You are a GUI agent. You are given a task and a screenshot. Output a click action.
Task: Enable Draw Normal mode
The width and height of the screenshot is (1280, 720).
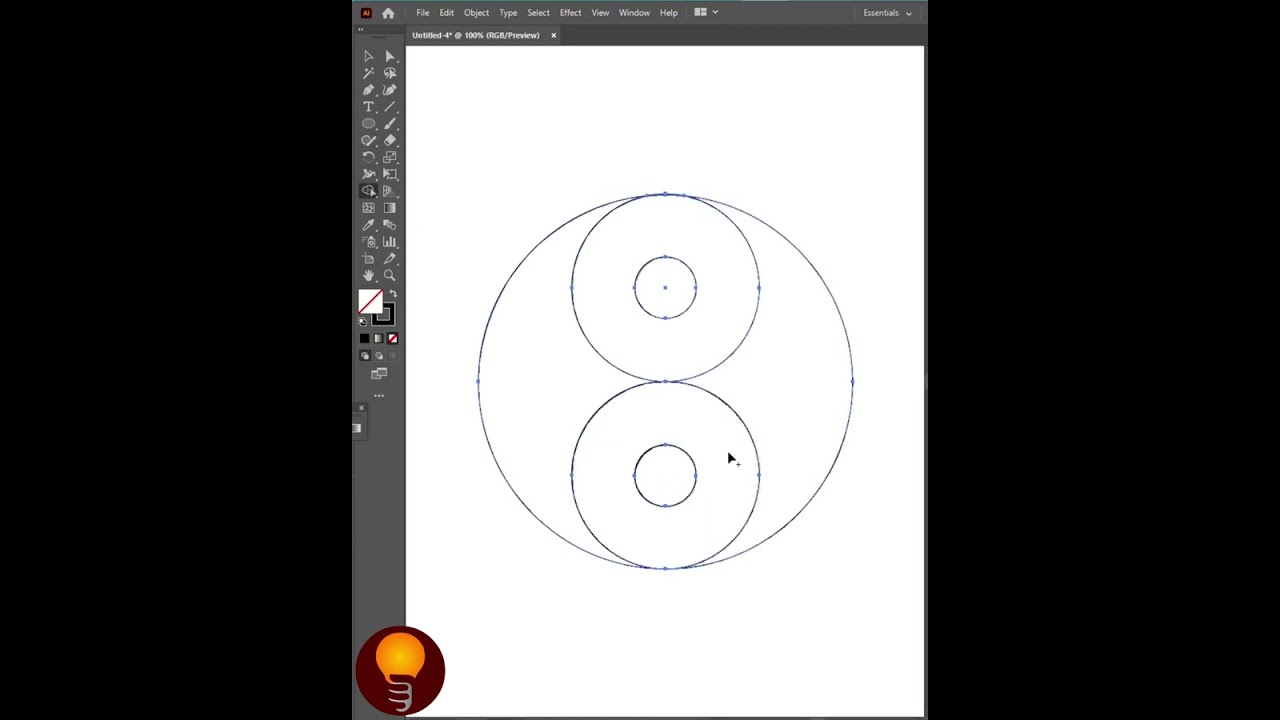364,356
